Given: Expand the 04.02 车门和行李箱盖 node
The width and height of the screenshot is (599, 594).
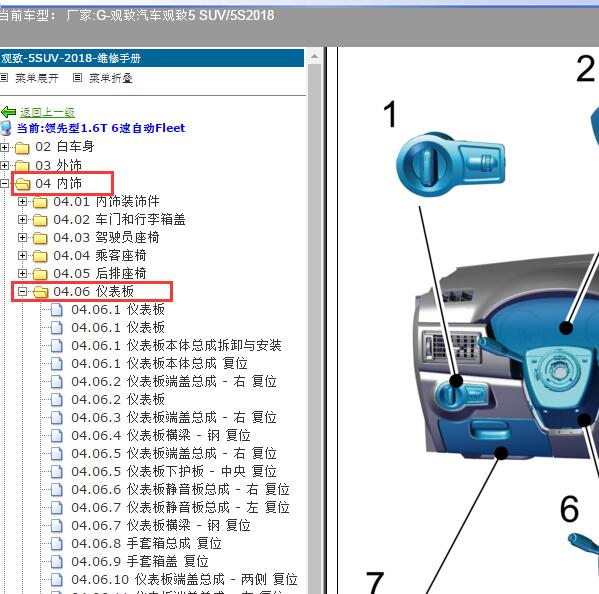Looking at the screenshot, I should pyautogui.click(x=23, y=219).
